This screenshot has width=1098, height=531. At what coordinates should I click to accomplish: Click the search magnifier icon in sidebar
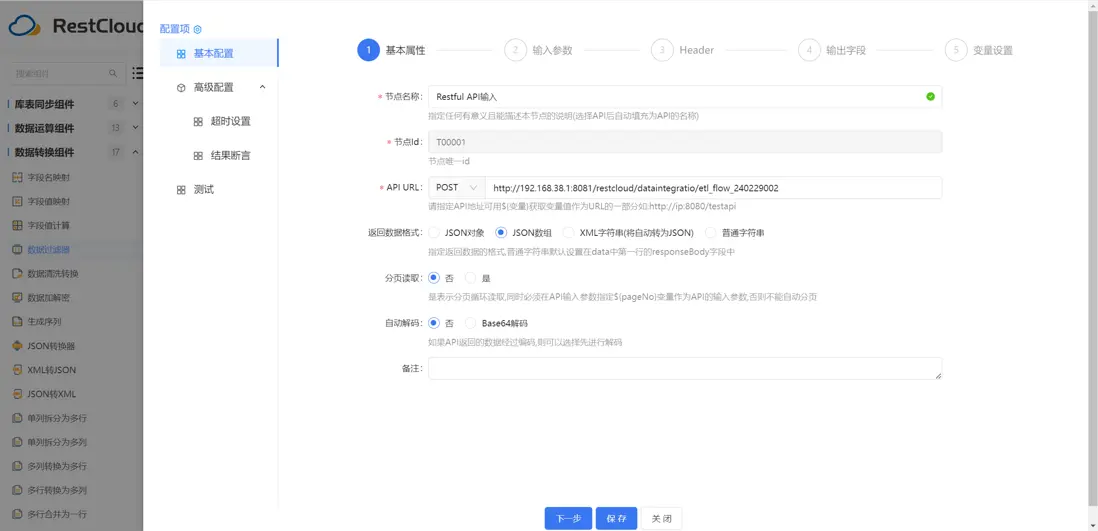[113, 73]
